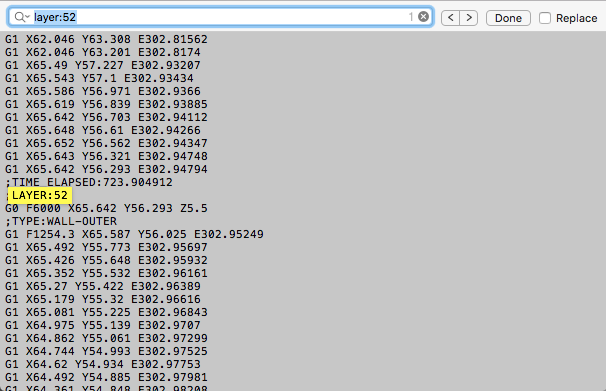
Task: Click line ending E302.97299
Action: click(106, 338)
